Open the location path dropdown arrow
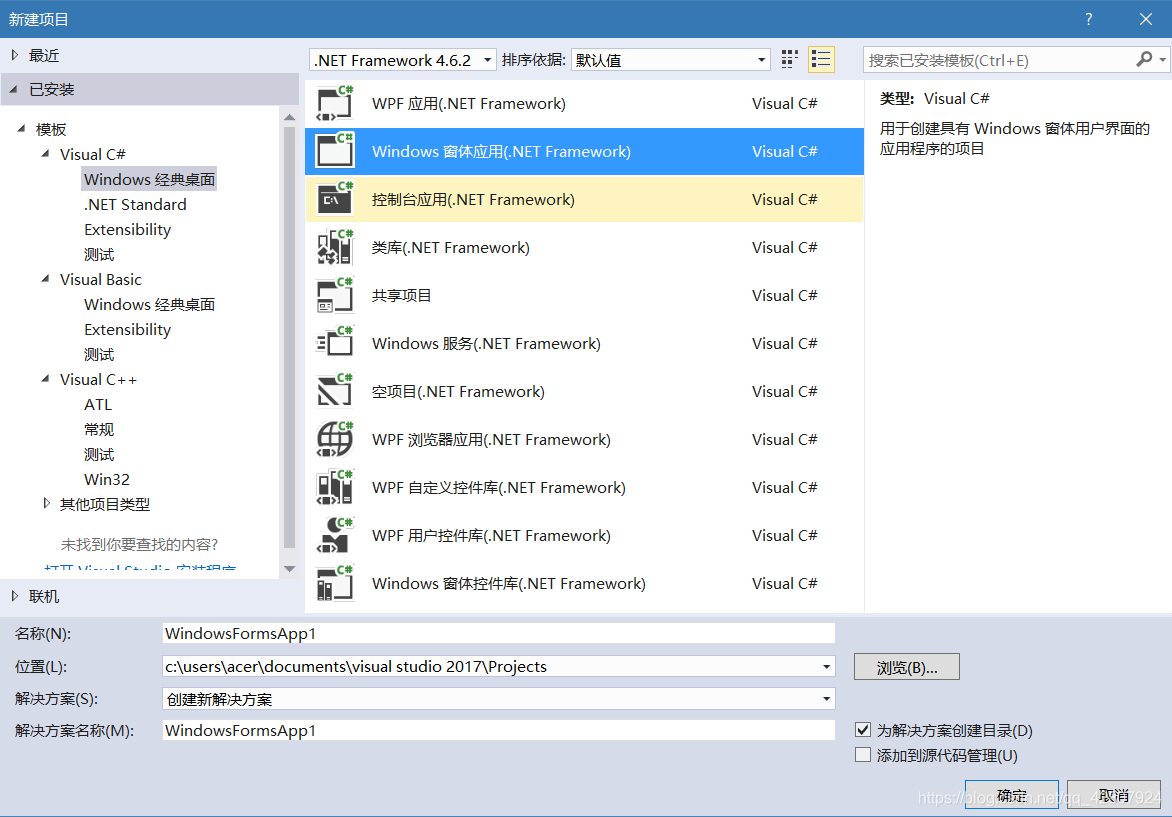This screenshot has height=817, width=1172. tap(826, 667)
